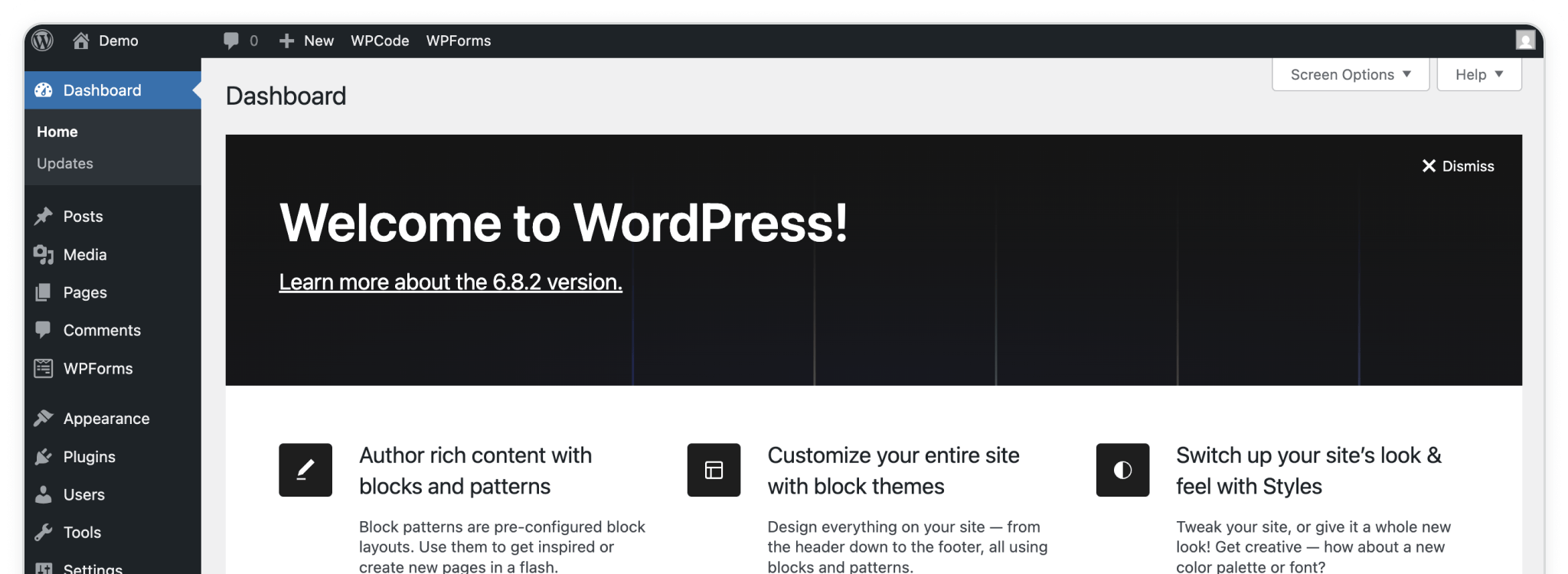Click the plus icon beside New
This screenshot has width=1568, height=574.
point(286,41)
